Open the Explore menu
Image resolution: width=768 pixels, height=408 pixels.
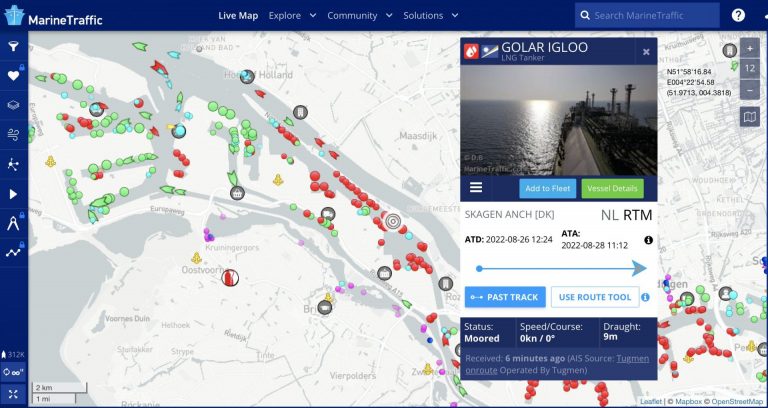285,16
